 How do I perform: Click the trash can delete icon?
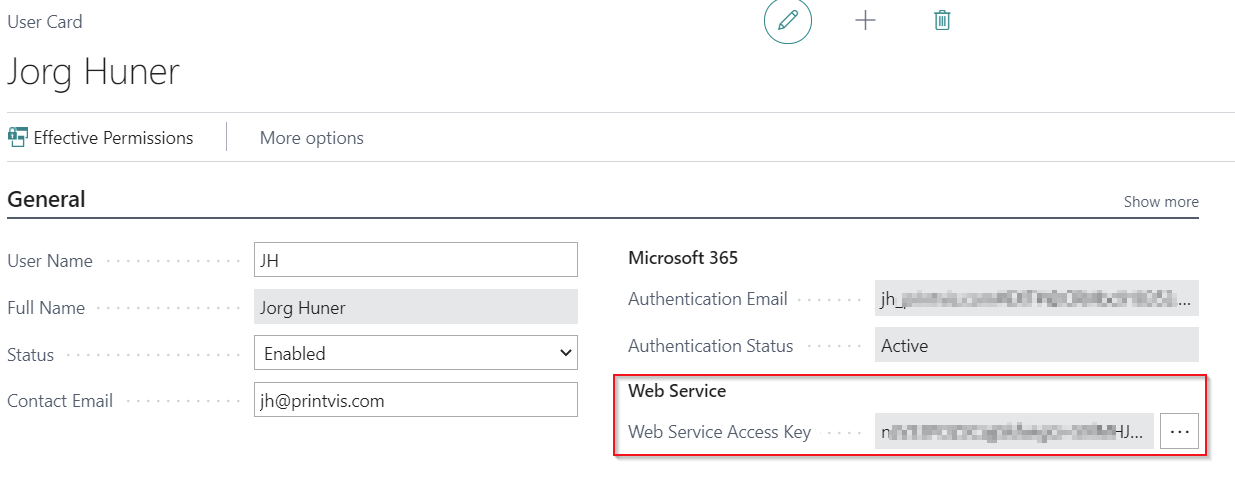pyautogui.click(x=941, y=21)
